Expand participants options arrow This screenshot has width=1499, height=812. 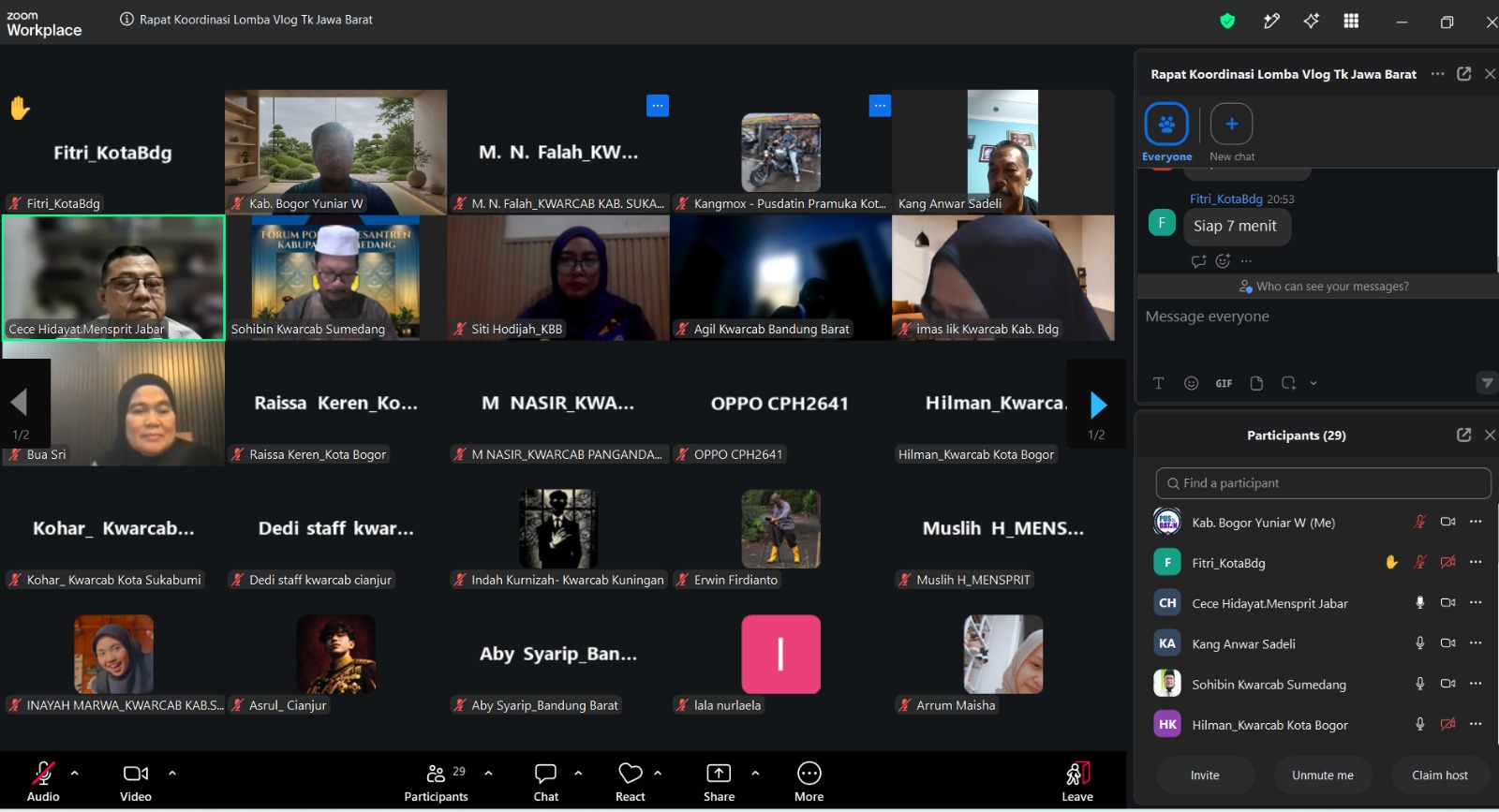pos(488,774)
